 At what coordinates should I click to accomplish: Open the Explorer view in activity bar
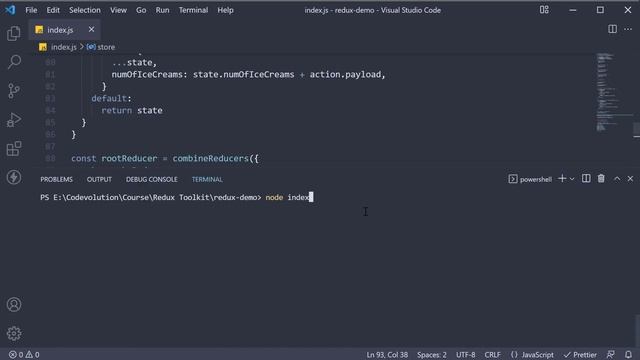coord(14,33)
